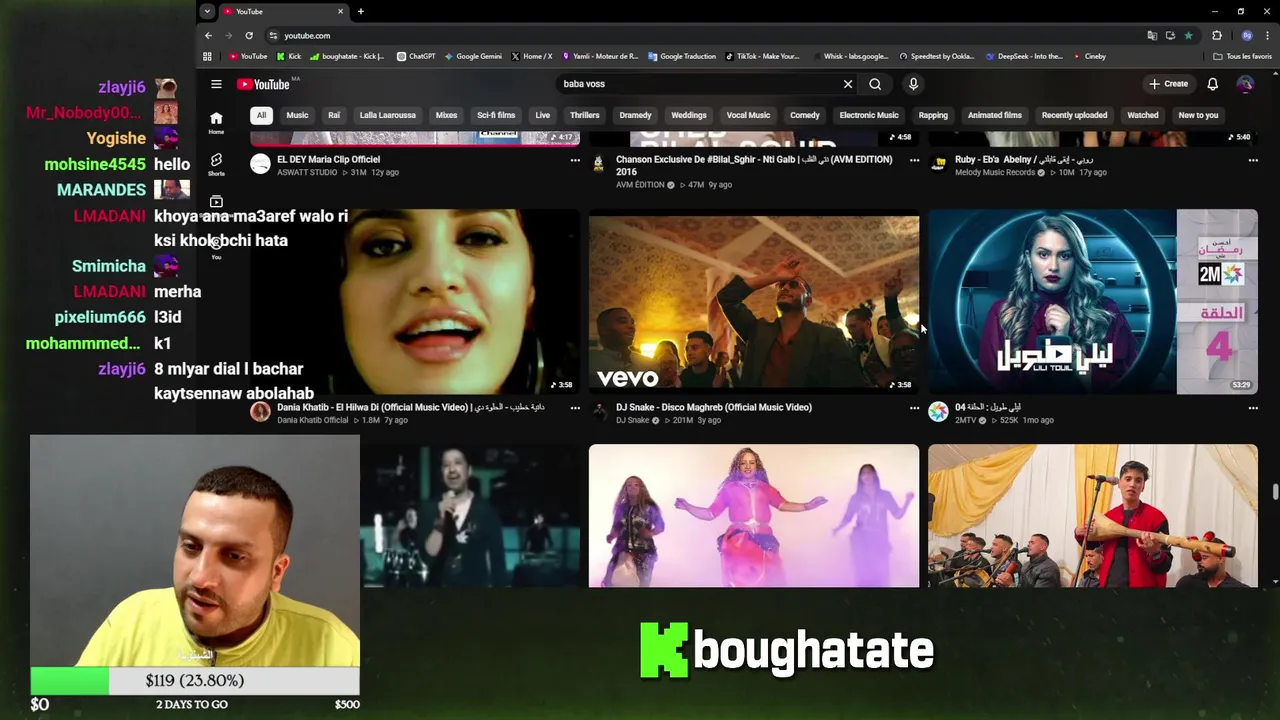Screen dimensions: 1280x720
Task: Open Shorts in YouTube sidebar
Action: point(216,165)
